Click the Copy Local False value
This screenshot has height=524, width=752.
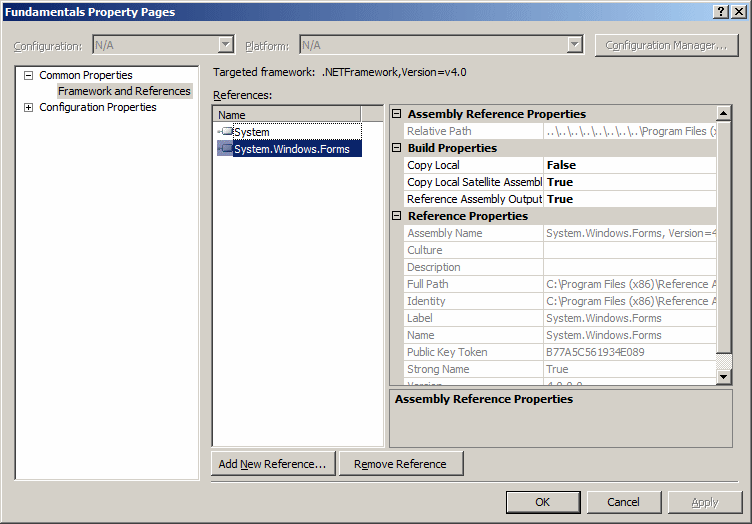pyautogui.click(x=630, y=165)
